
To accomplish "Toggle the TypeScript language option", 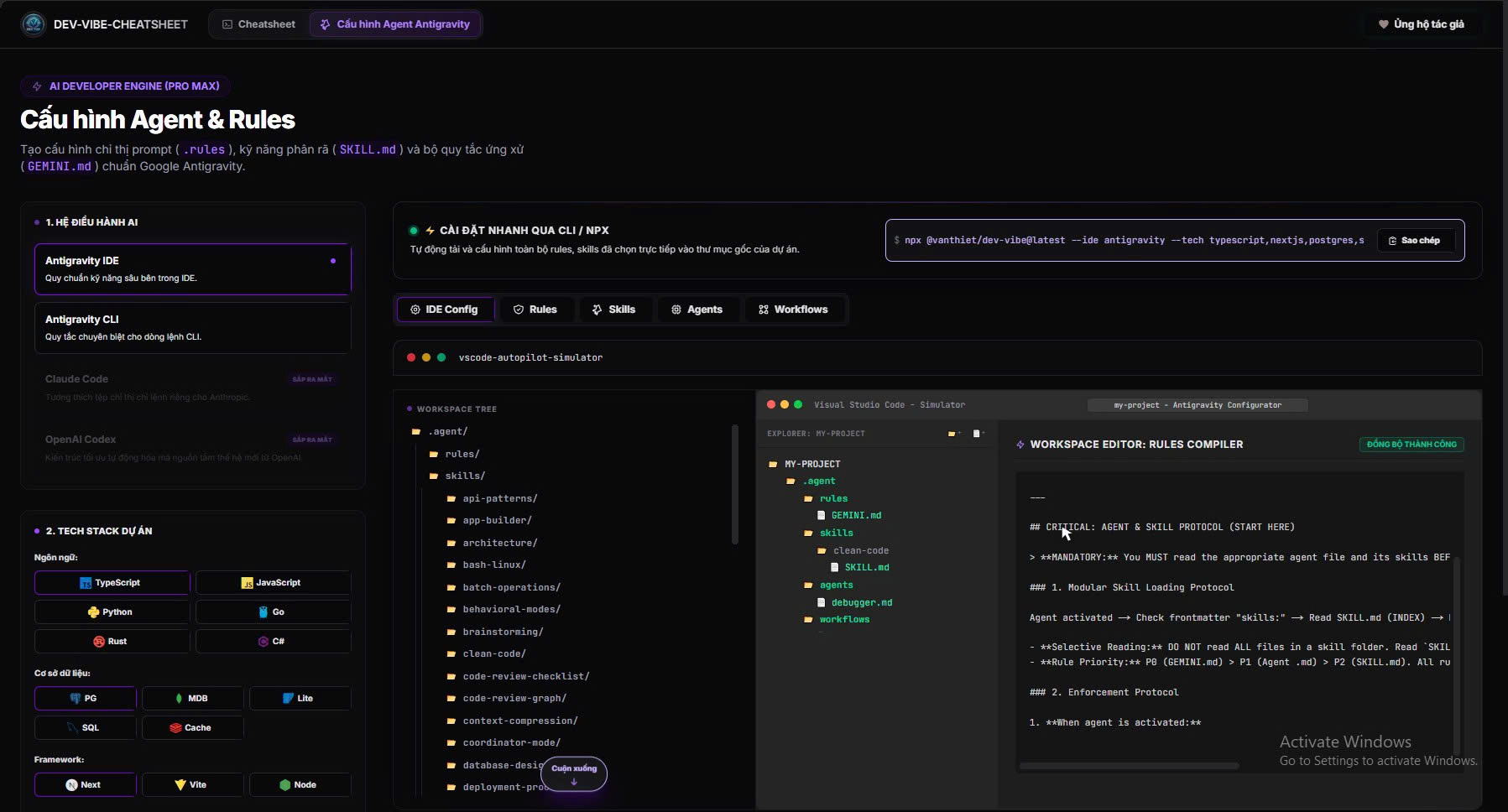I will click(x=112, y=583).
